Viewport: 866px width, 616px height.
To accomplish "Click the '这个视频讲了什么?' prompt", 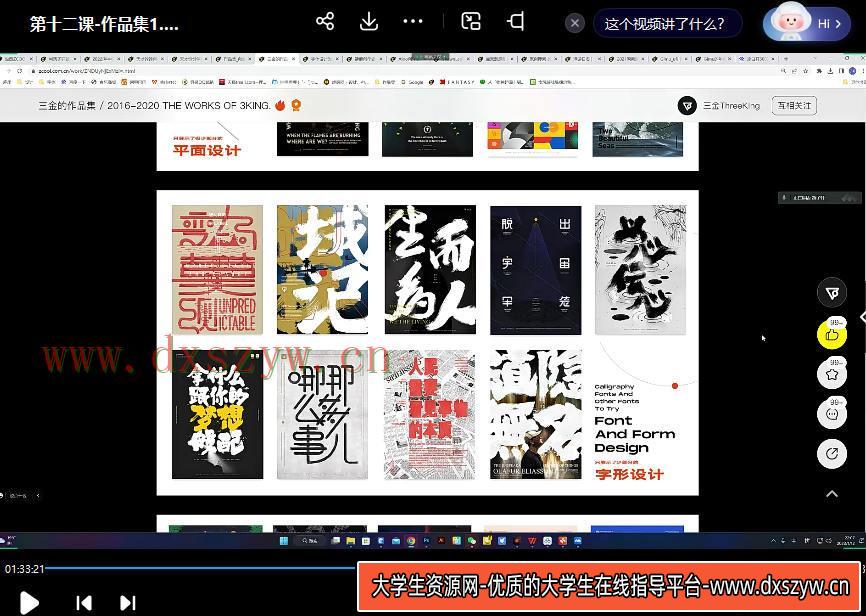I will coord(667,24).
